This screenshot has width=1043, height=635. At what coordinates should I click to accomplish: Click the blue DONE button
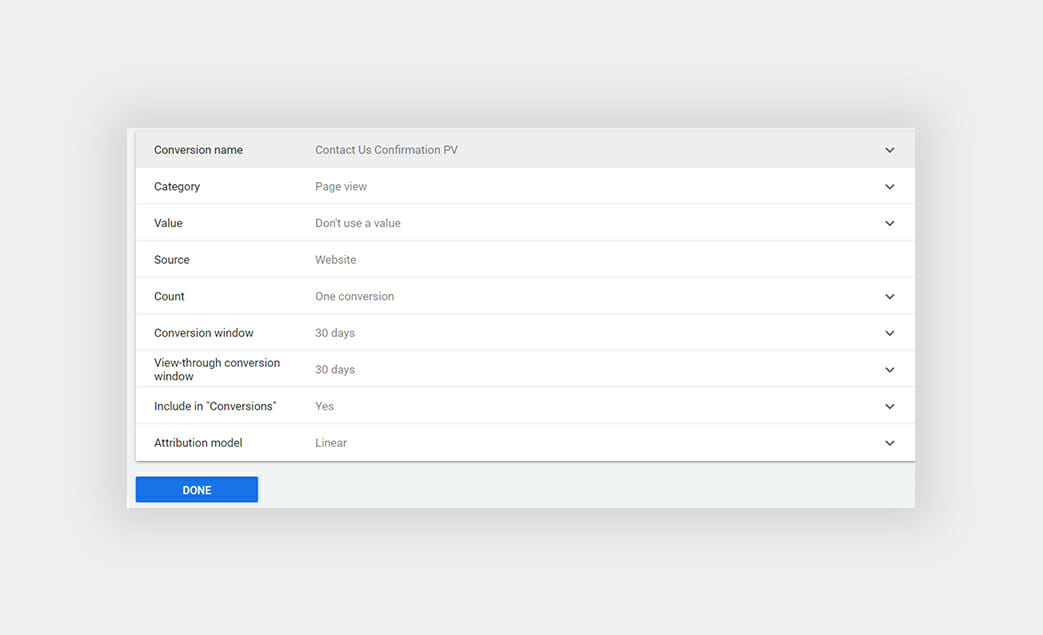(197, 489)
